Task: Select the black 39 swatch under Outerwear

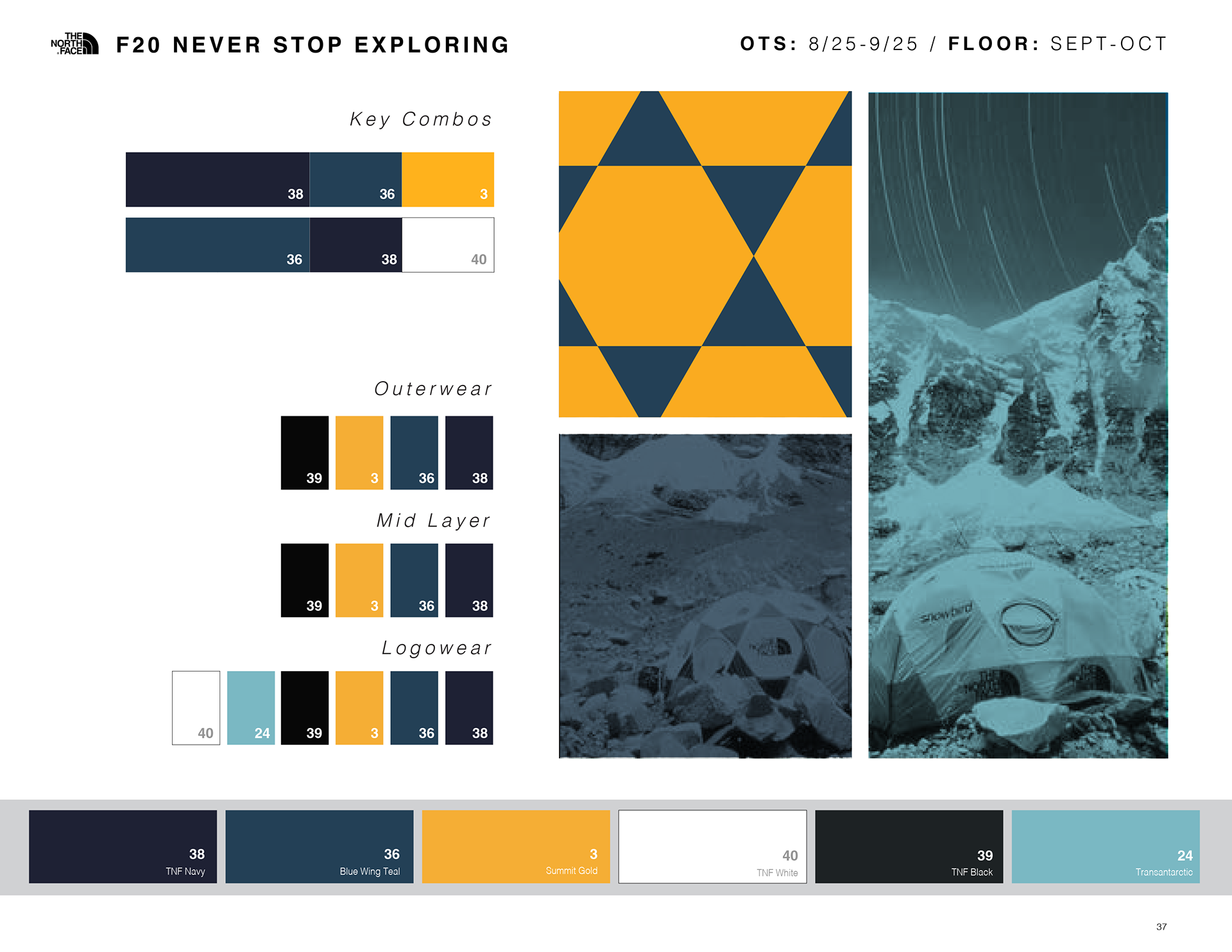Action: 305,453
